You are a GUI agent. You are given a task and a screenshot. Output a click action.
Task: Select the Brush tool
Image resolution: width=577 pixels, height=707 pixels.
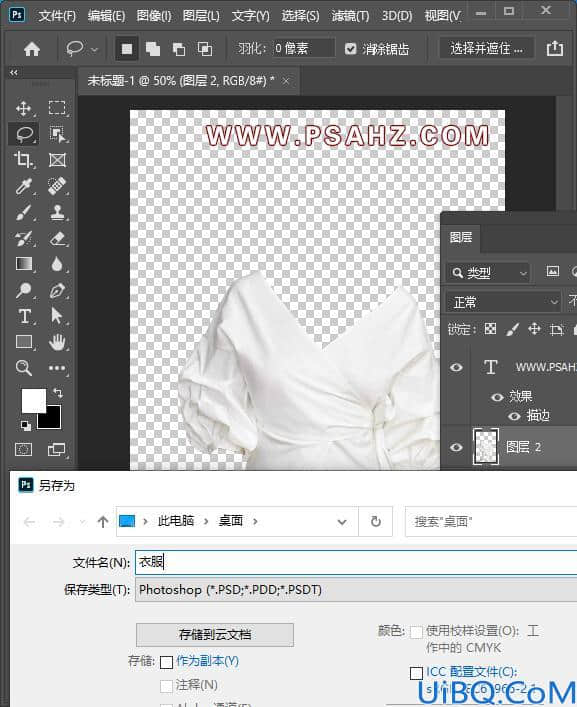23,212
